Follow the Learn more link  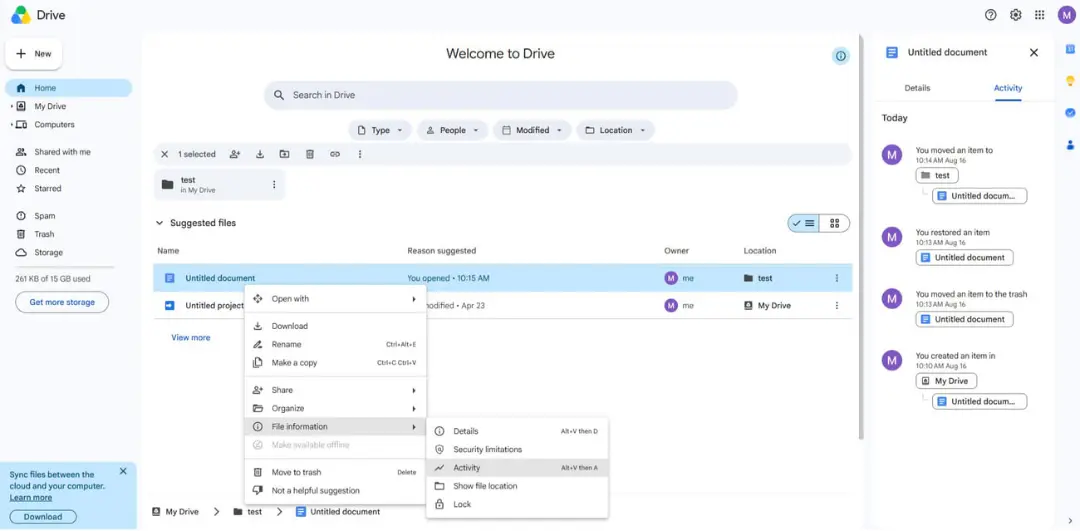[x=31, y=497]
